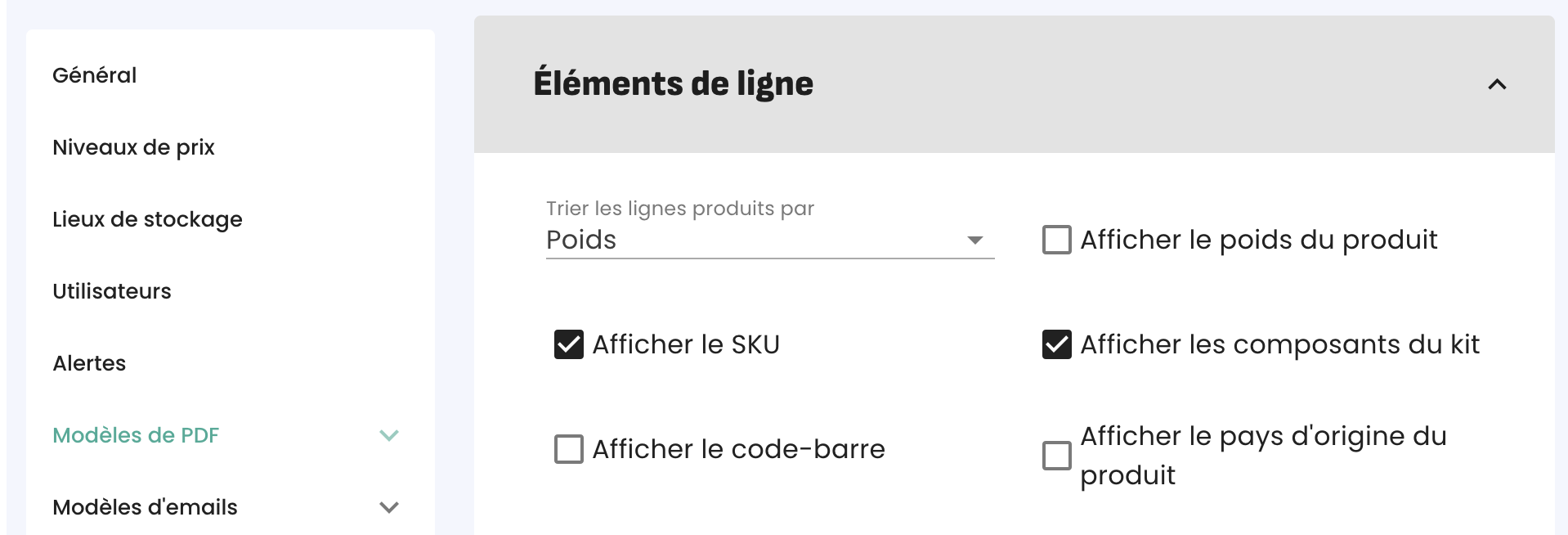Uncheck the Afficher le SKU checkbox
Viewport: 1568px width, 535px height.
568,344
